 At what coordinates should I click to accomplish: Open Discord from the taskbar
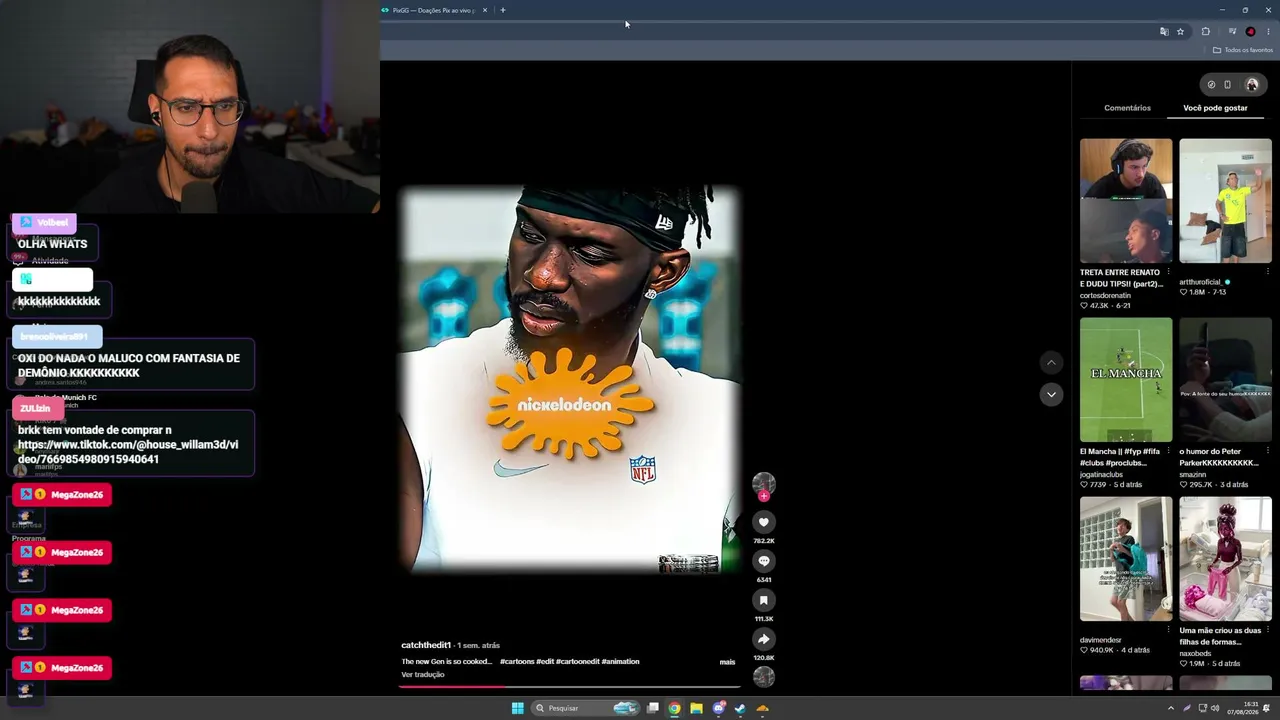click(x=718, y=708)
